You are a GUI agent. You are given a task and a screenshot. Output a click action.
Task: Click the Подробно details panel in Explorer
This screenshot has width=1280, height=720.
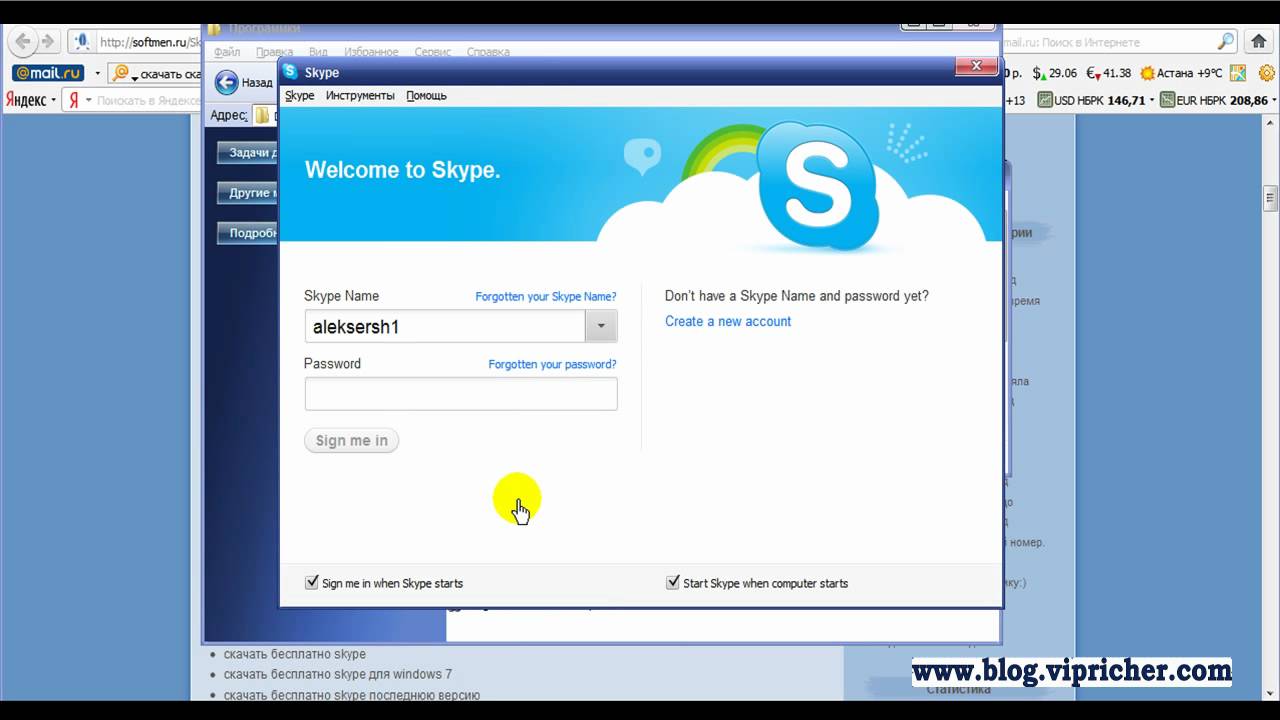246,233
